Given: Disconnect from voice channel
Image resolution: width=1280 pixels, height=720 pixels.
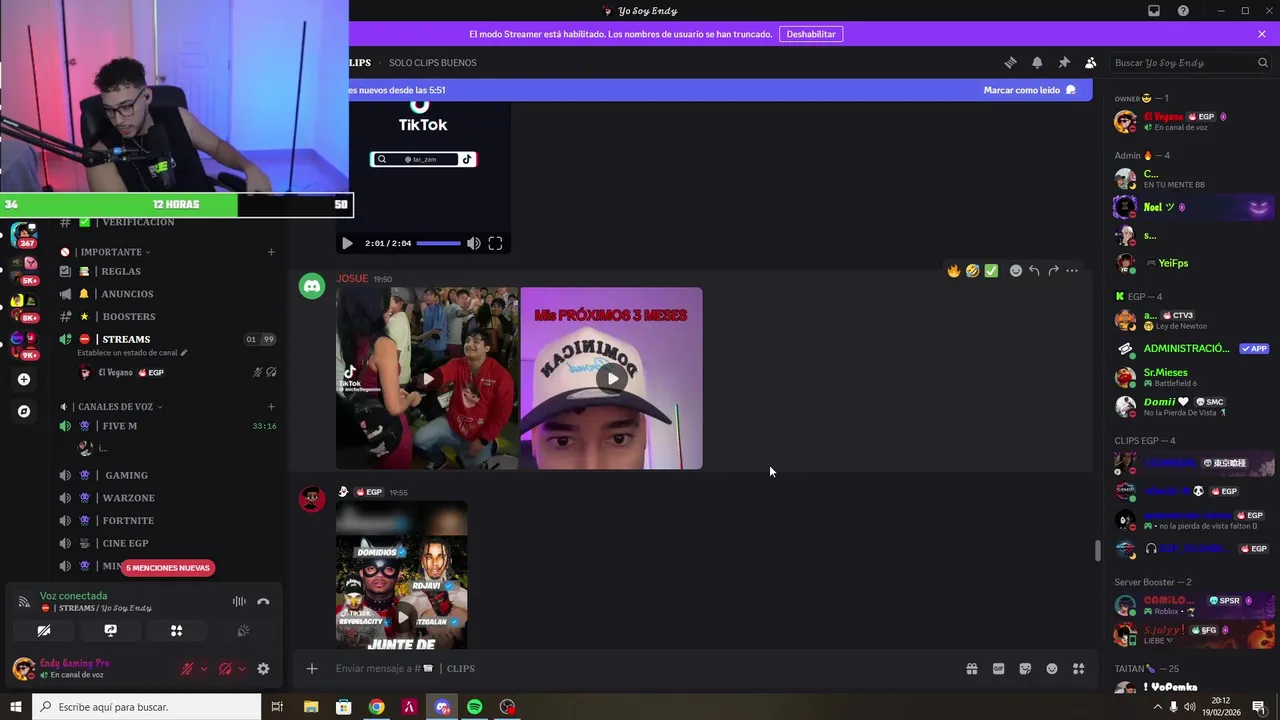Looking at the screenshot, I should 263,602.
